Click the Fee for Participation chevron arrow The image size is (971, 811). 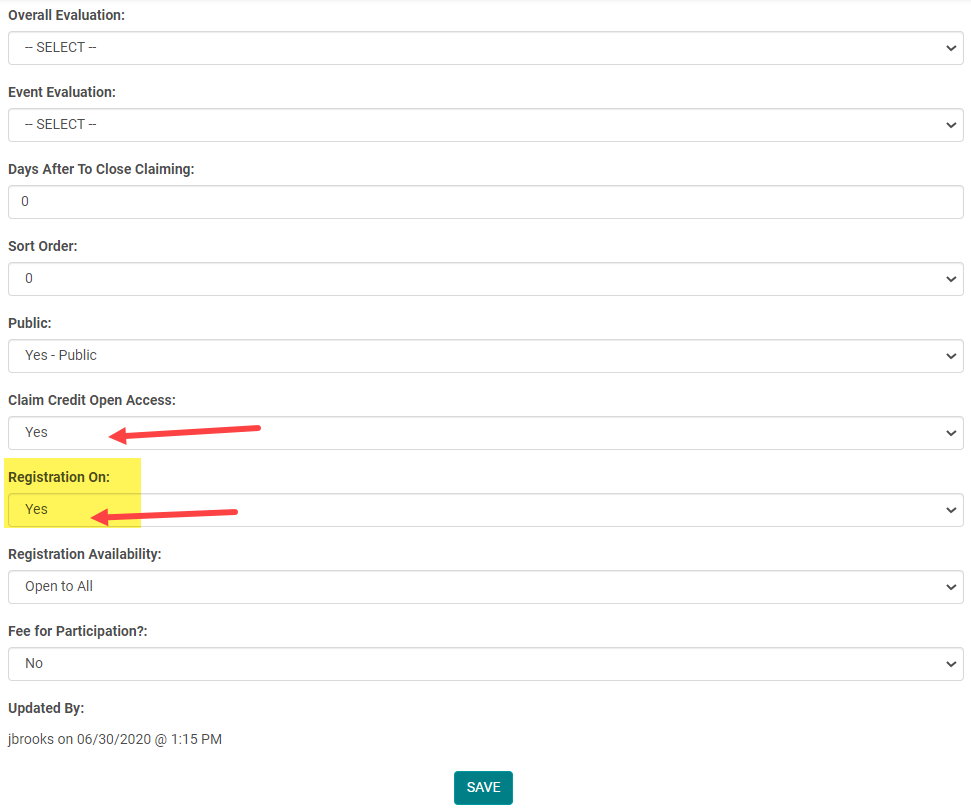point(950,664)
